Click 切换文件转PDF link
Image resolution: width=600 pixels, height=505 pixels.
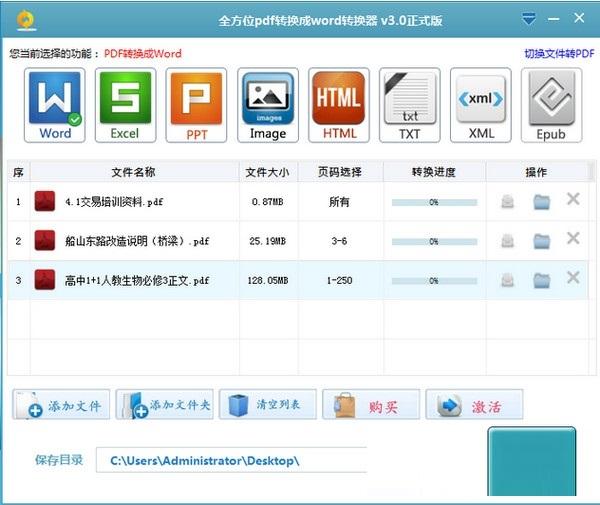(x=557, y=53)
